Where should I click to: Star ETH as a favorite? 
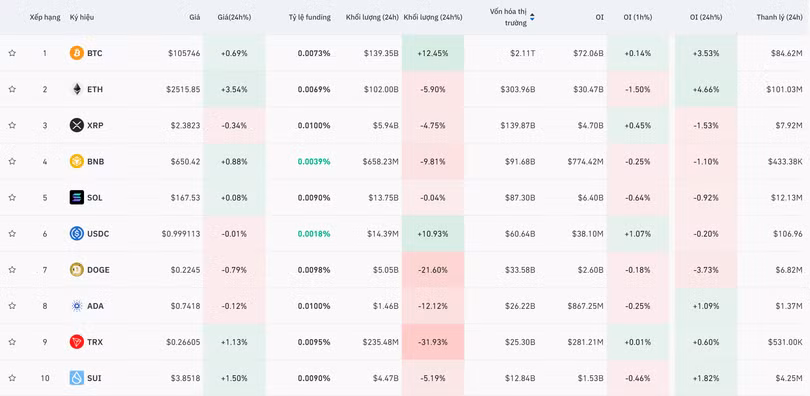[12, 89]
